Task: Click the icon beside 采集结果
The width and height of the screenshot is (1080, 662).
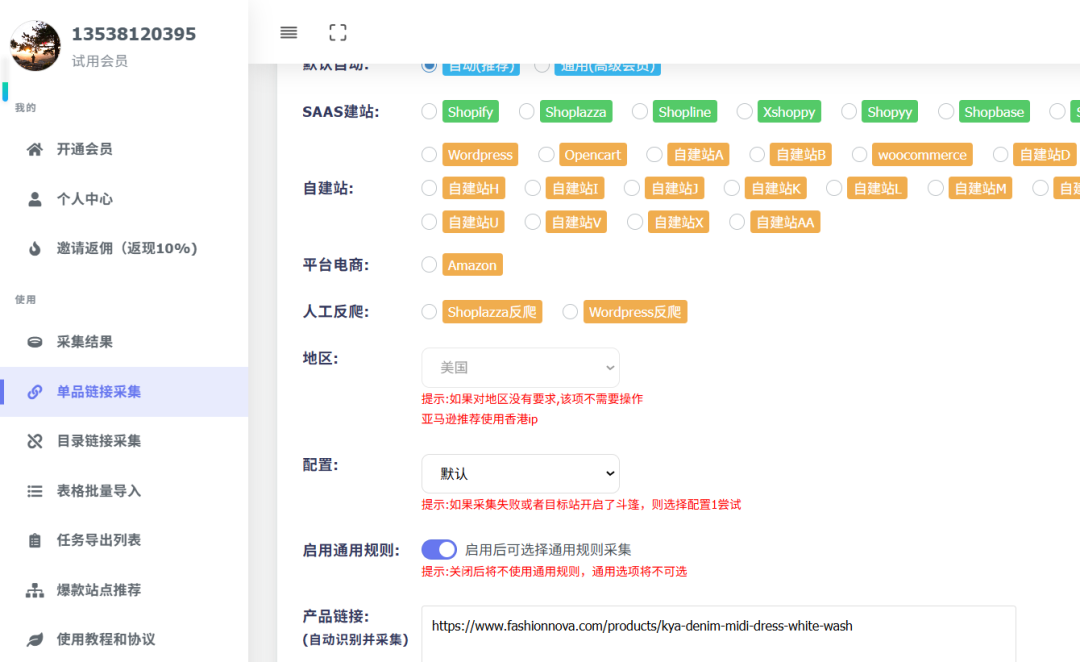Action: pyautogui.click(x=35, y=341)
